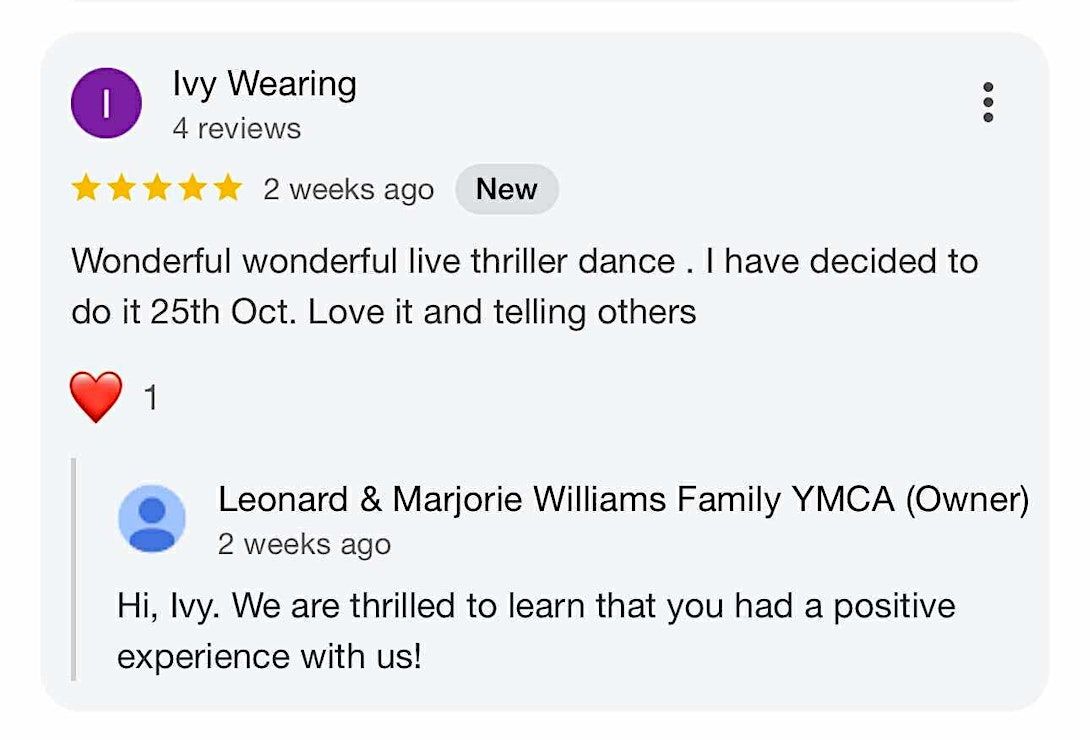Image resolution: width=1090 pixels, height=740 pixels.
Task: Toggle the red heart reaction
Action: (96, 397)
